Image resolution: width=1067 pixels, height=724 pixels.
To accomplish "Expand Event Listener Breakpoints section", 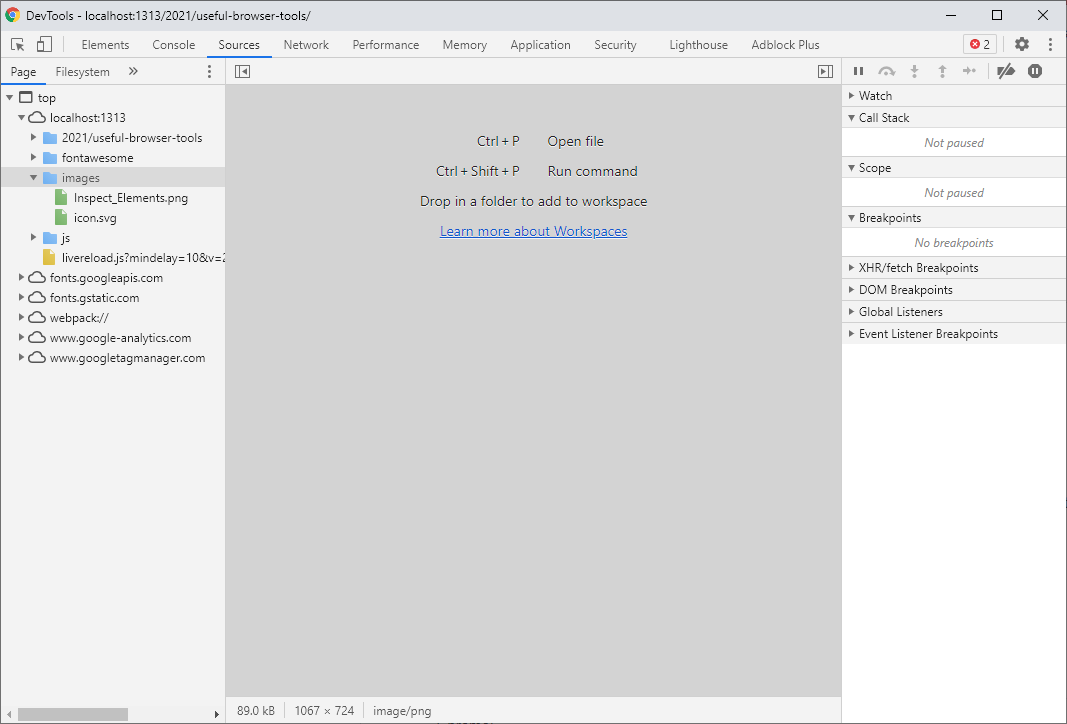I will point(851,333).
